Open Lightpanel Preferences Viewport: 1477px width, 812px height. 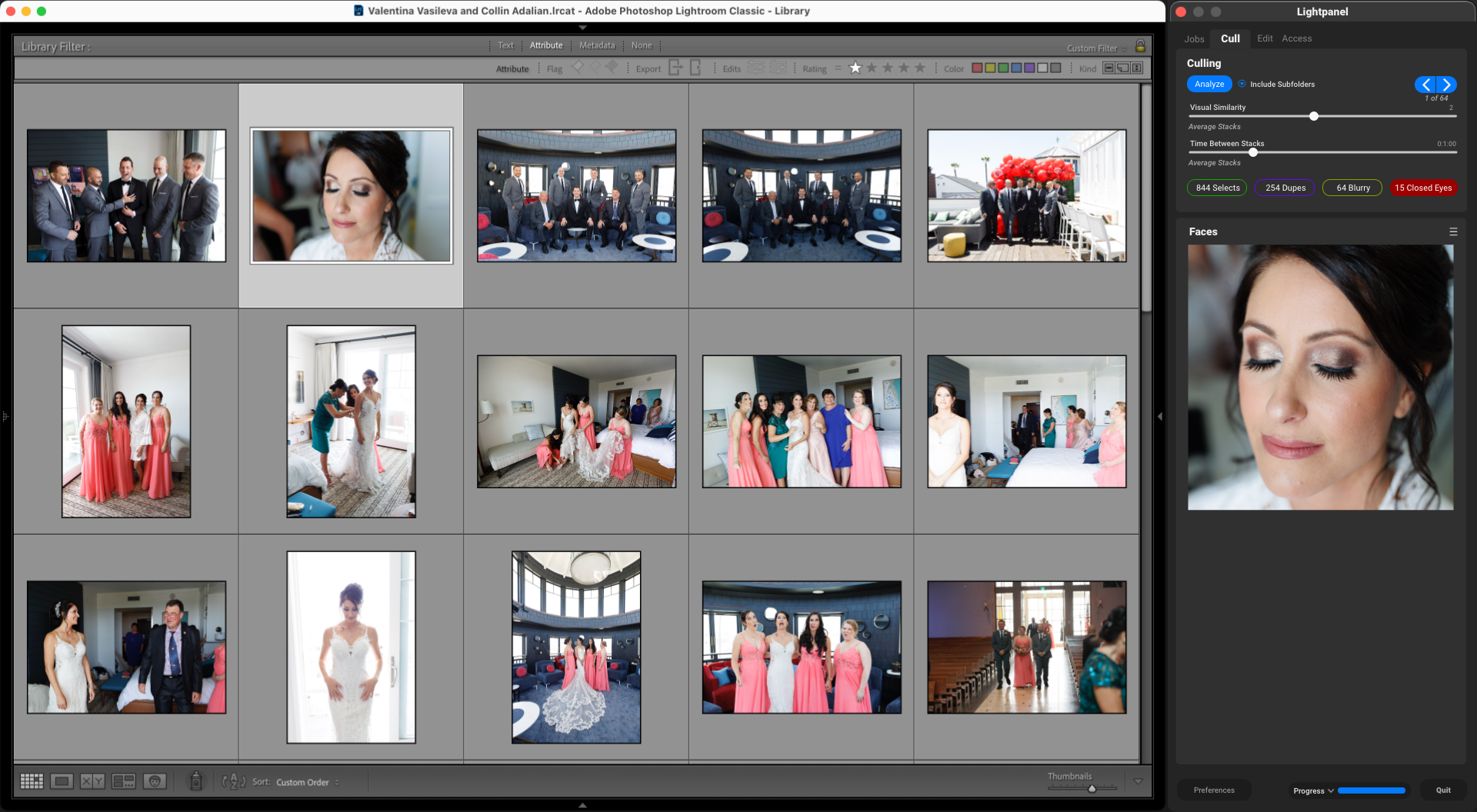(1213, 790)
